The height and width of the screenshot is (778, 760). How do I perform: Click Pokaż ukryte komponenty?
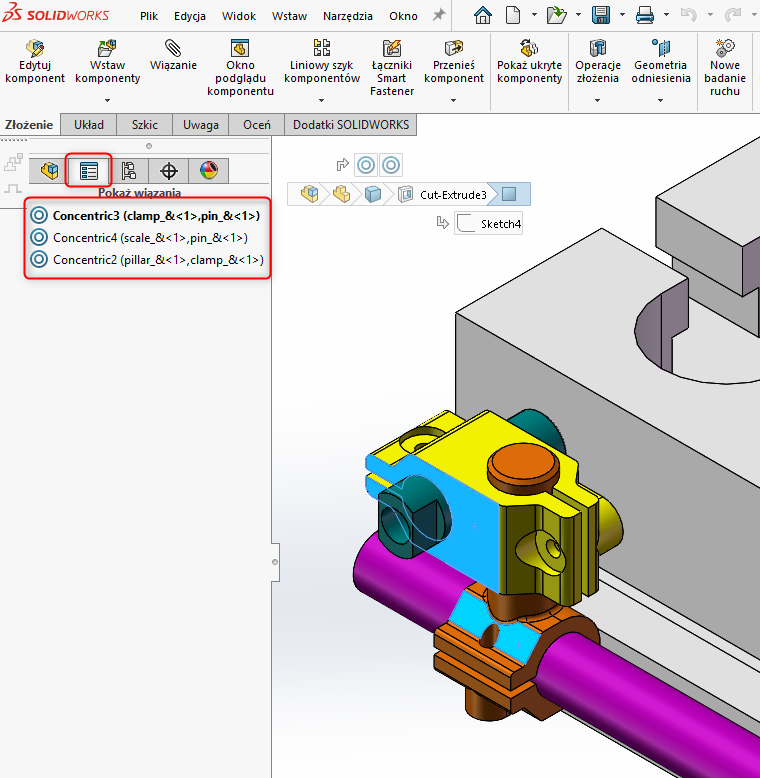coord(529,62)
